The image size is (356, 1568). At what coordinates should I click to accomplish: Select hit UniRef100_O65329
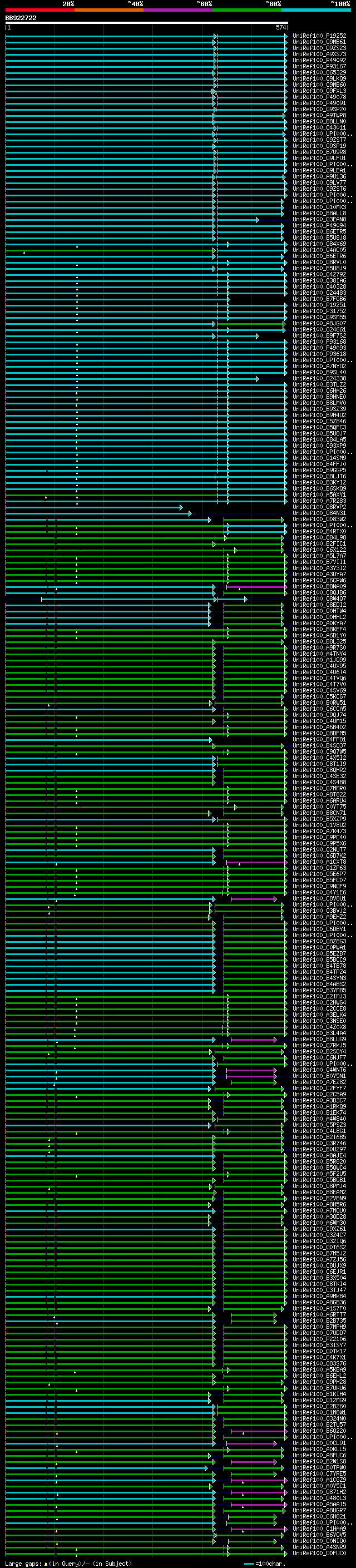(319, 72)
